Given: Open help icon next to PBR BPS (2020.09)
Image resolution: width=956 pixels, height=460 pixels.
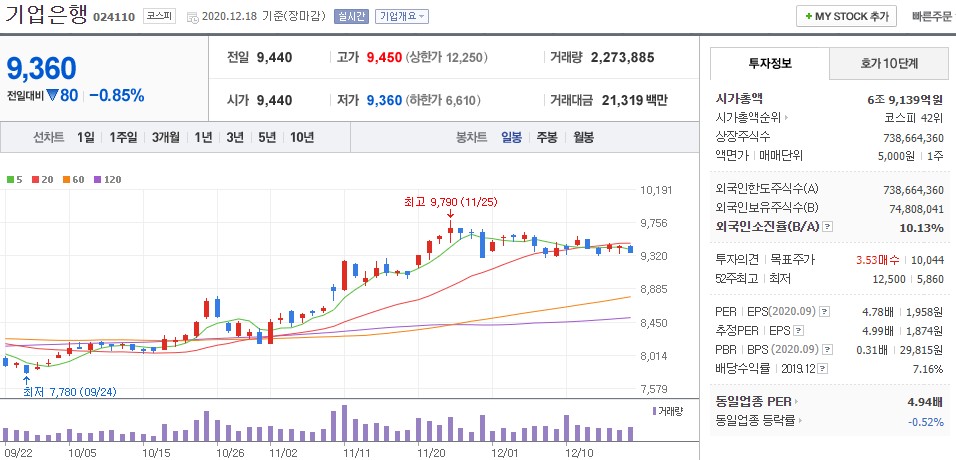Looking at the screenshot, I should (x=827, y=350).
